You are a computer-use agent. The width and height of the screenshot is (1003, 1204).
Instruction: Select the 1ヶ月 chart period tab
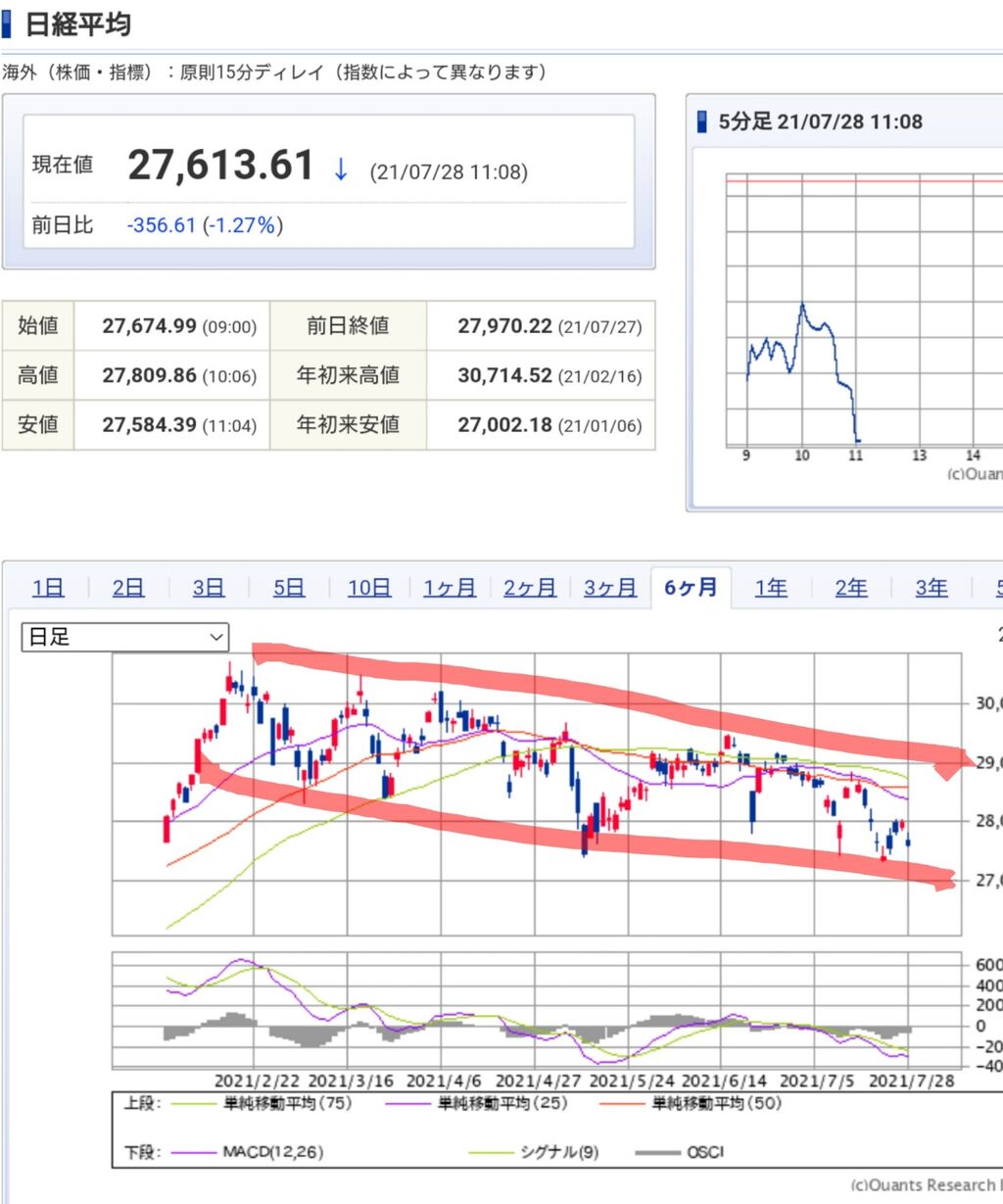pyautogui.click(x=450, y=588)
